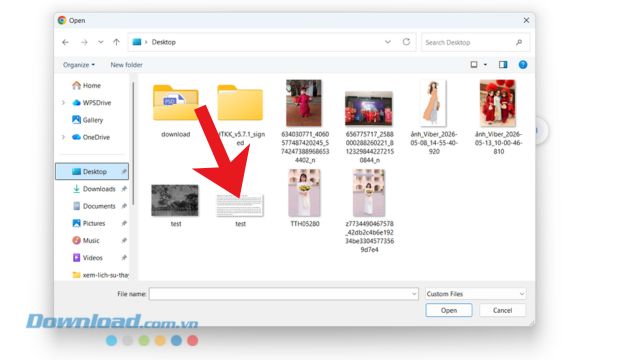640x360 pixels.
Task: Open Gallery in the sidebar
Action: click(x=87, y=120)
